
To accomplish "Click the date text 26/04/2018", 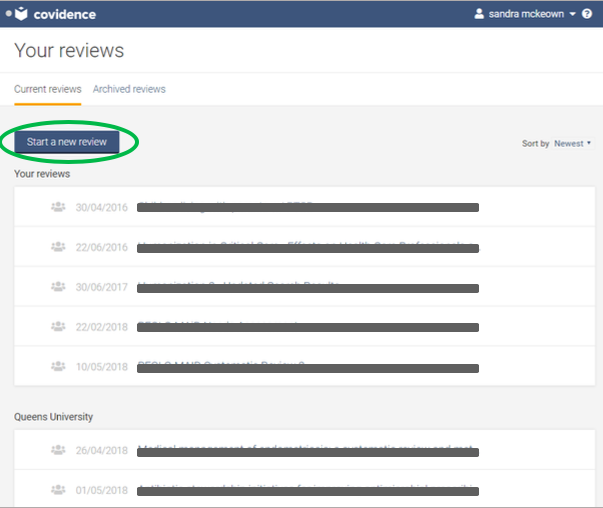I will (x=102, y=451).
